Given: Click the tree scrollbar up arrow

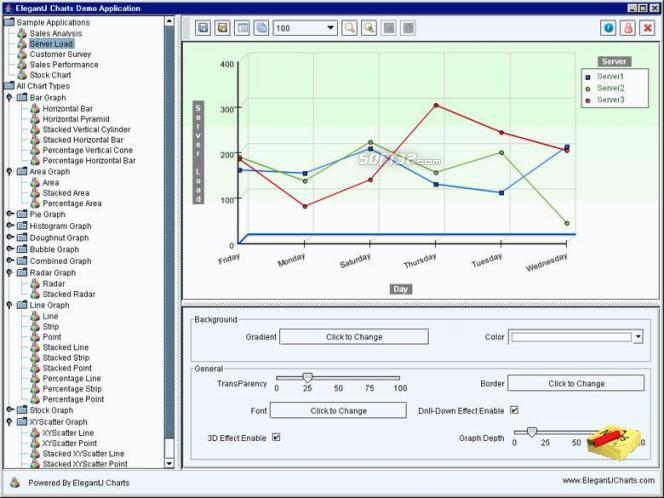Looking at the screenshot, I should click(x=169, y=21).
